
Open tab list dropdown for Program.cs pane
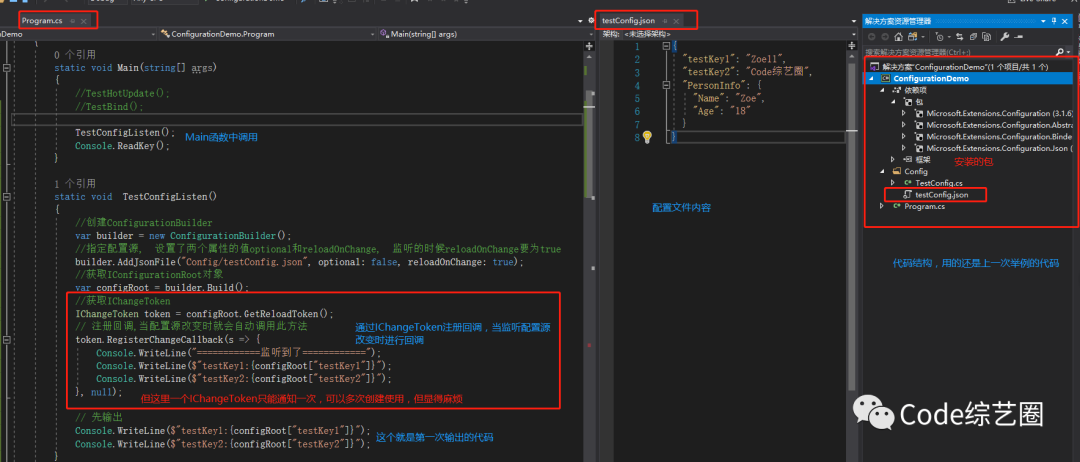(581, 21)
